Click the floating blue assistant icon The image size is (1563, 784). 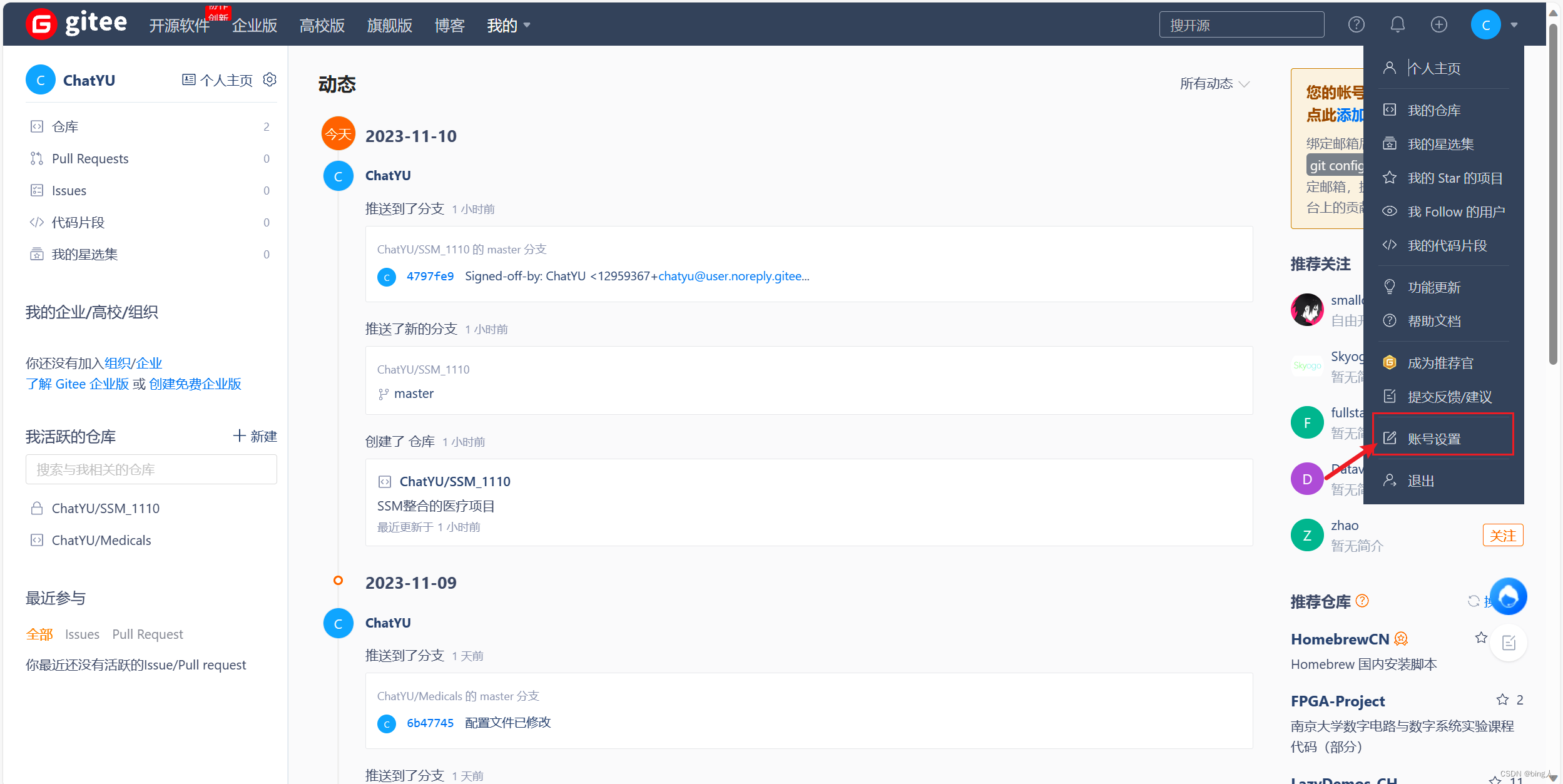point(1508,596)
